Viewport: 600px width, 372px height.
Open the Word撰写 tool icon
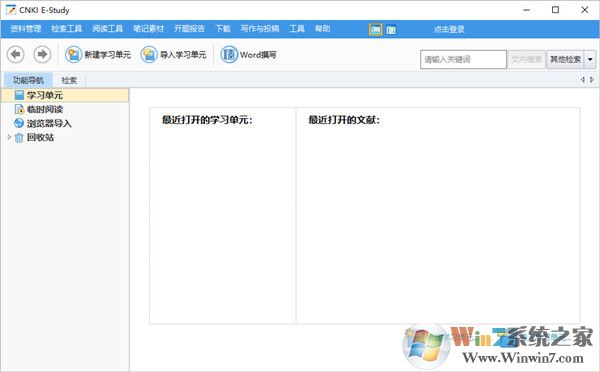tap(229, 55)
